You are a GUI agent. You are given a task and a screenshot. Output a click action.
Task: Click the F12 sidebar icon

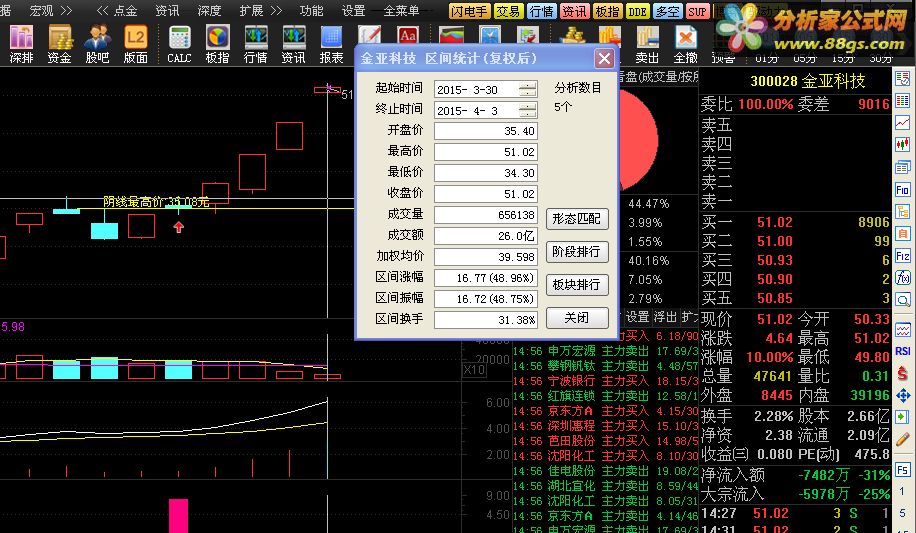pos(903,256)
